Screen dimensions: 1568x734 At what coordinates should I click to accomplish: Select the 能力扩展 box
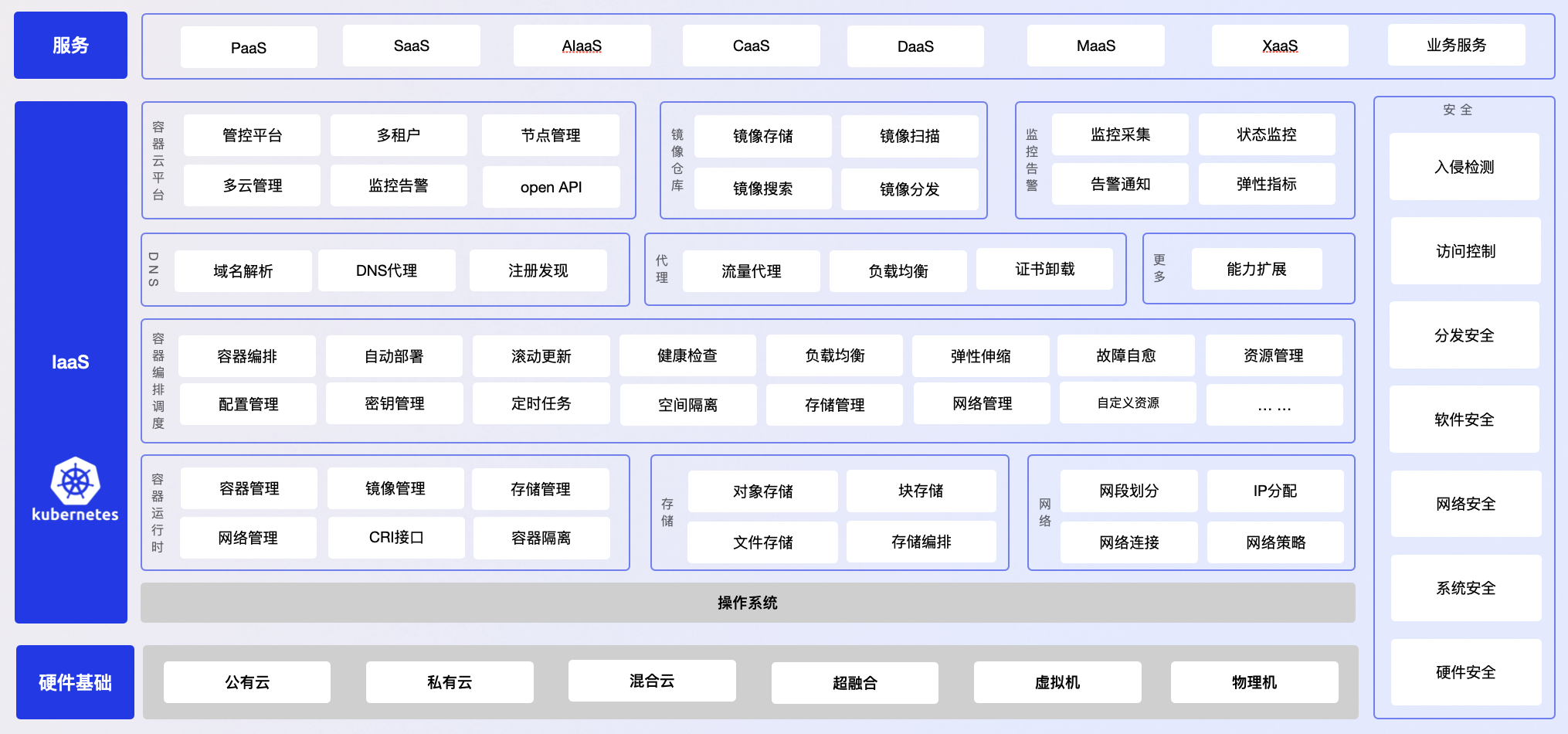click(x=1256, y=269)
